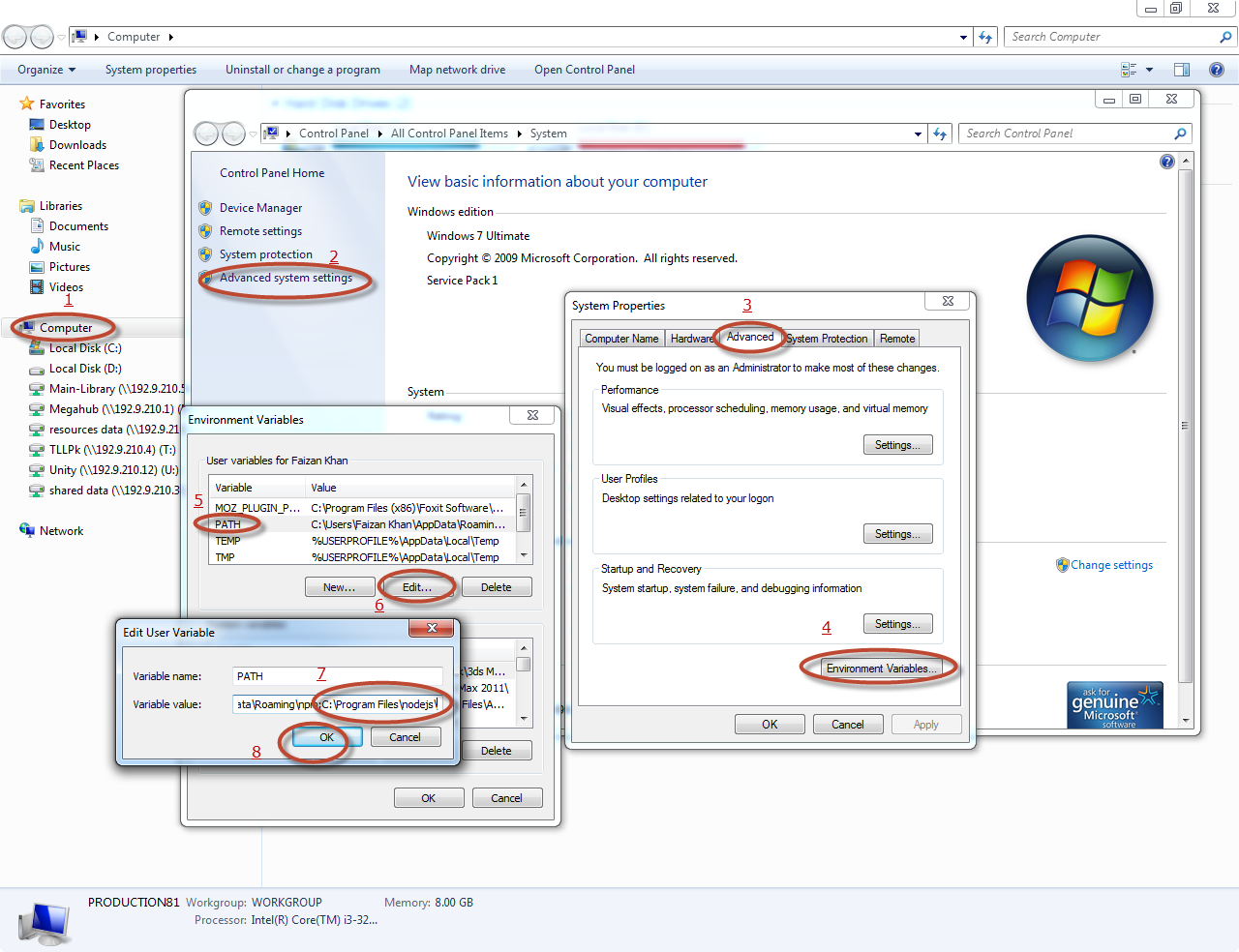
Task: Switch to the Hardware tab
Action: tap(692, 339)
